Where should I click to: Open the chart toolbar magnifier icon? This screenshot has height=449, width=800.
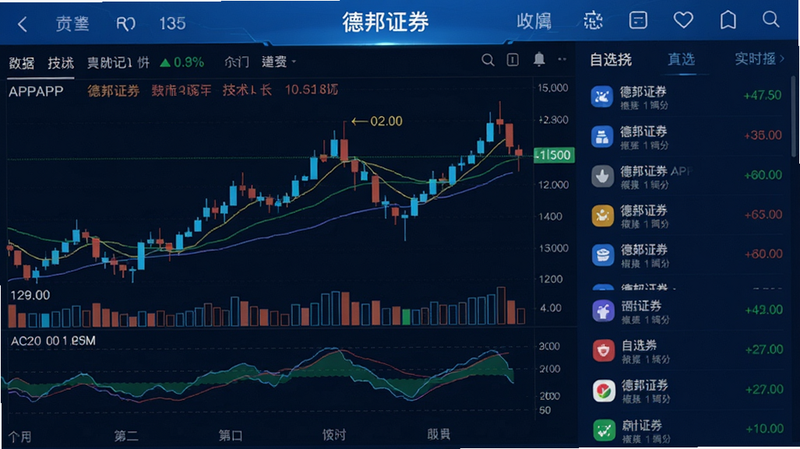coord(488,60)
